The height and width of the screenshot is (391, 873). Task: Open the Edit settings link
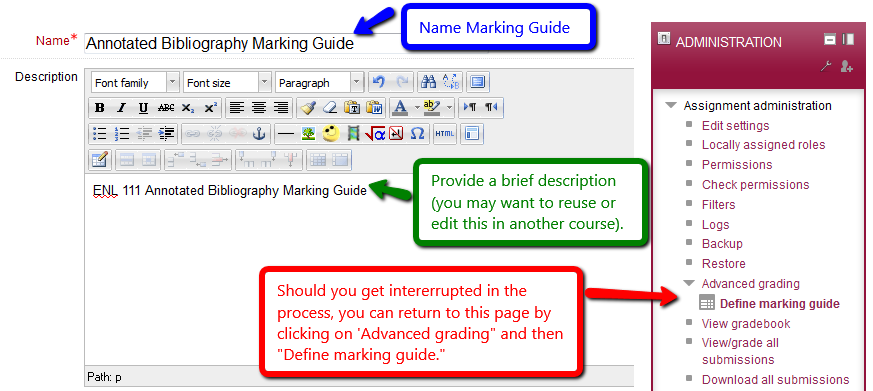pos(735,125)
